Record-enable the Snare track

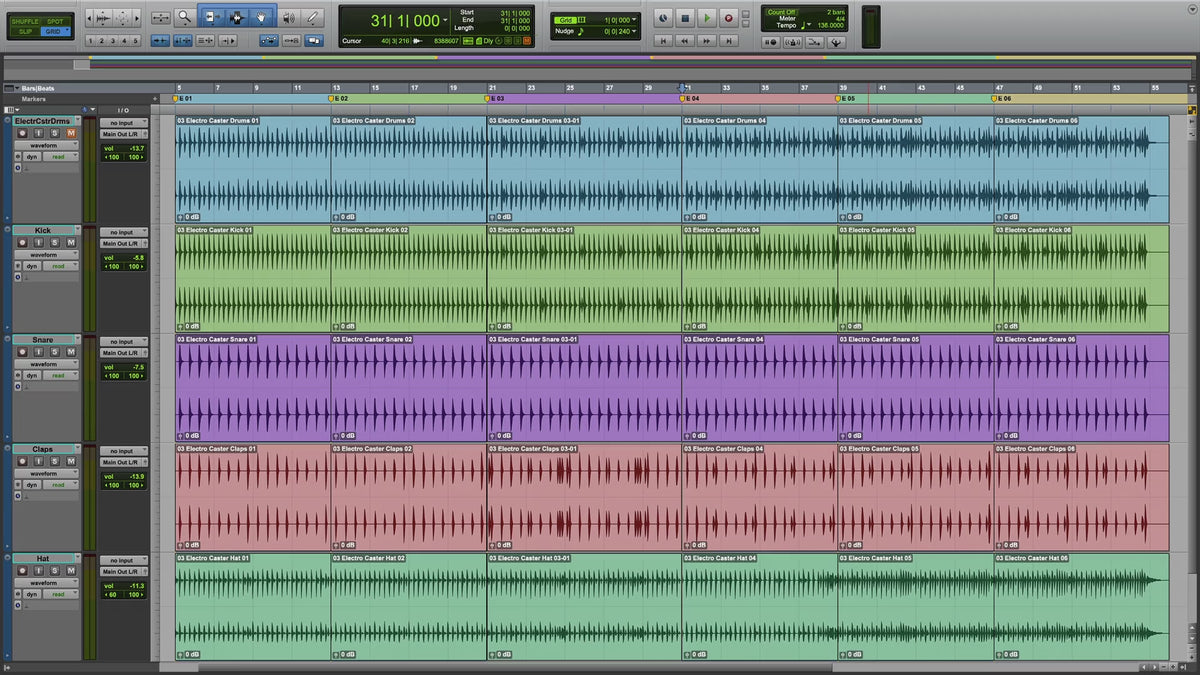point(22,352)
